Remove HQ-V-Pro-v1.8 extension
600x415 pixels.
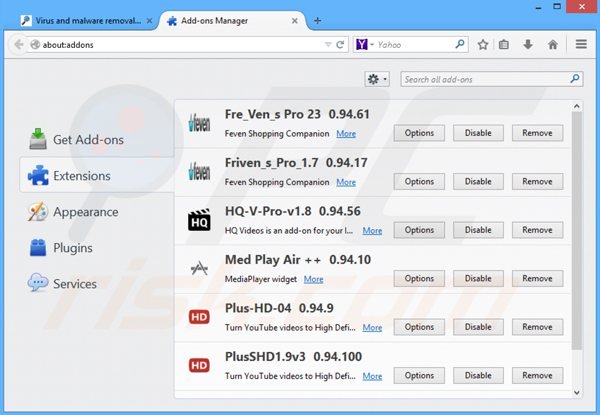[537, 230]
